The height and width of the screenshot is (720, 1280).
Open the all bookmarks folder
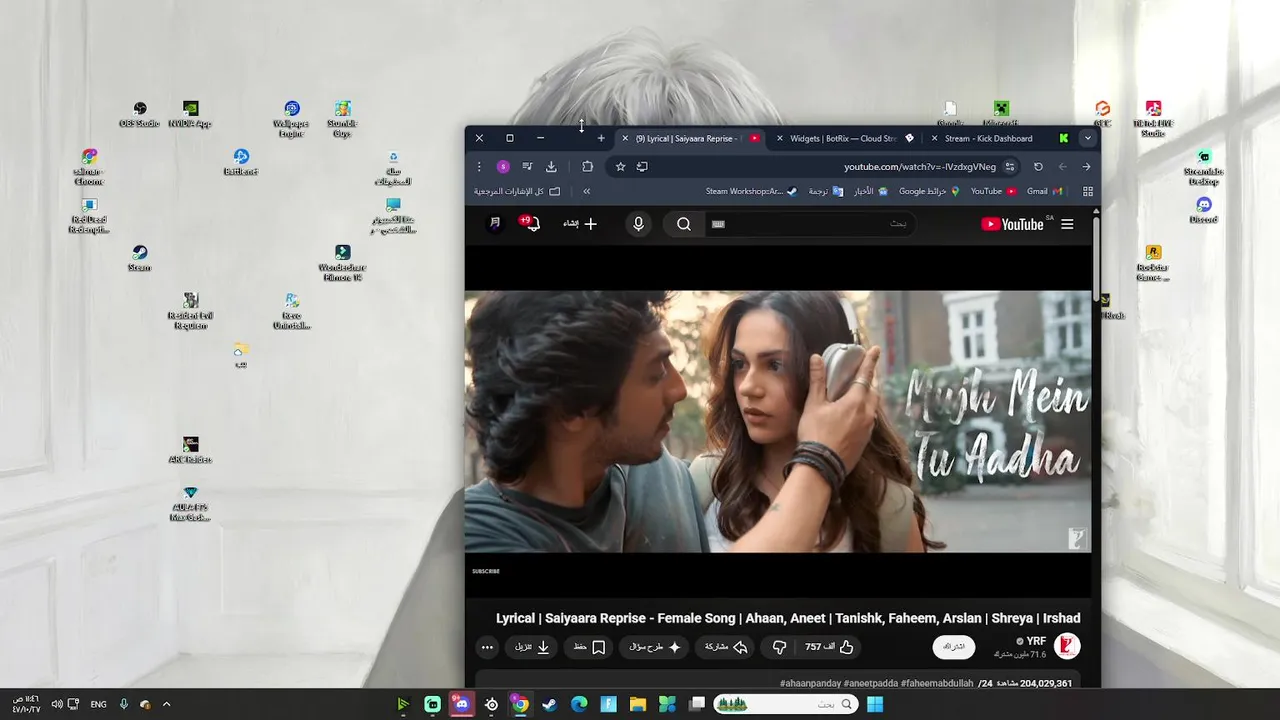pos(516,191)
